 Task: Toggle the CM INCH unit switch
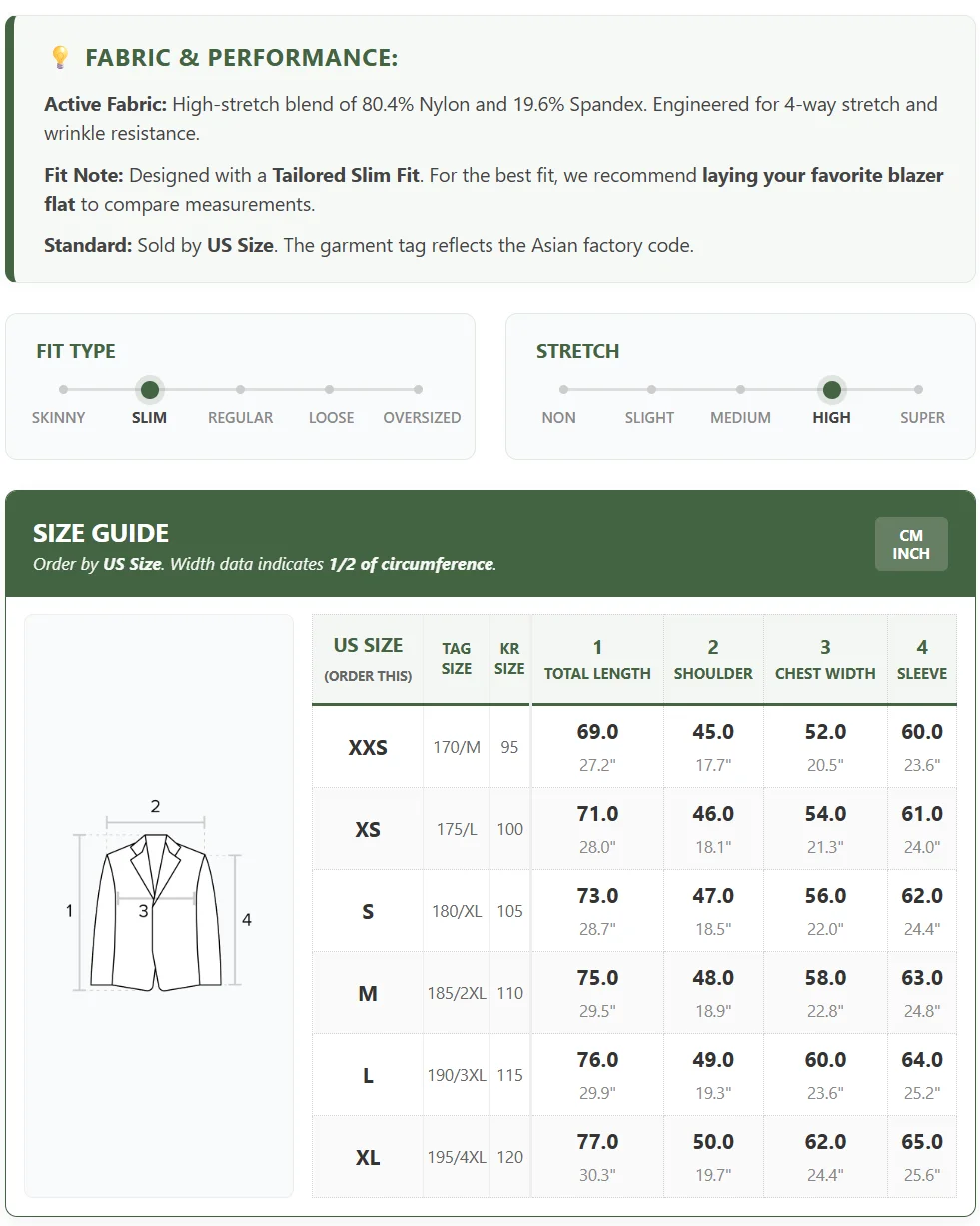[x=911, y=544]
